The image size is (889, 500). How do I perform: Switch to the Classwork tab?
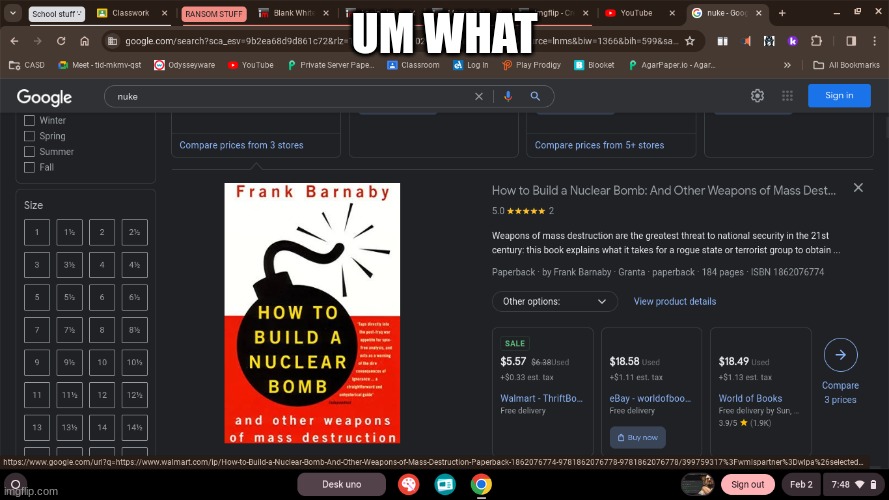coord(132,13)
